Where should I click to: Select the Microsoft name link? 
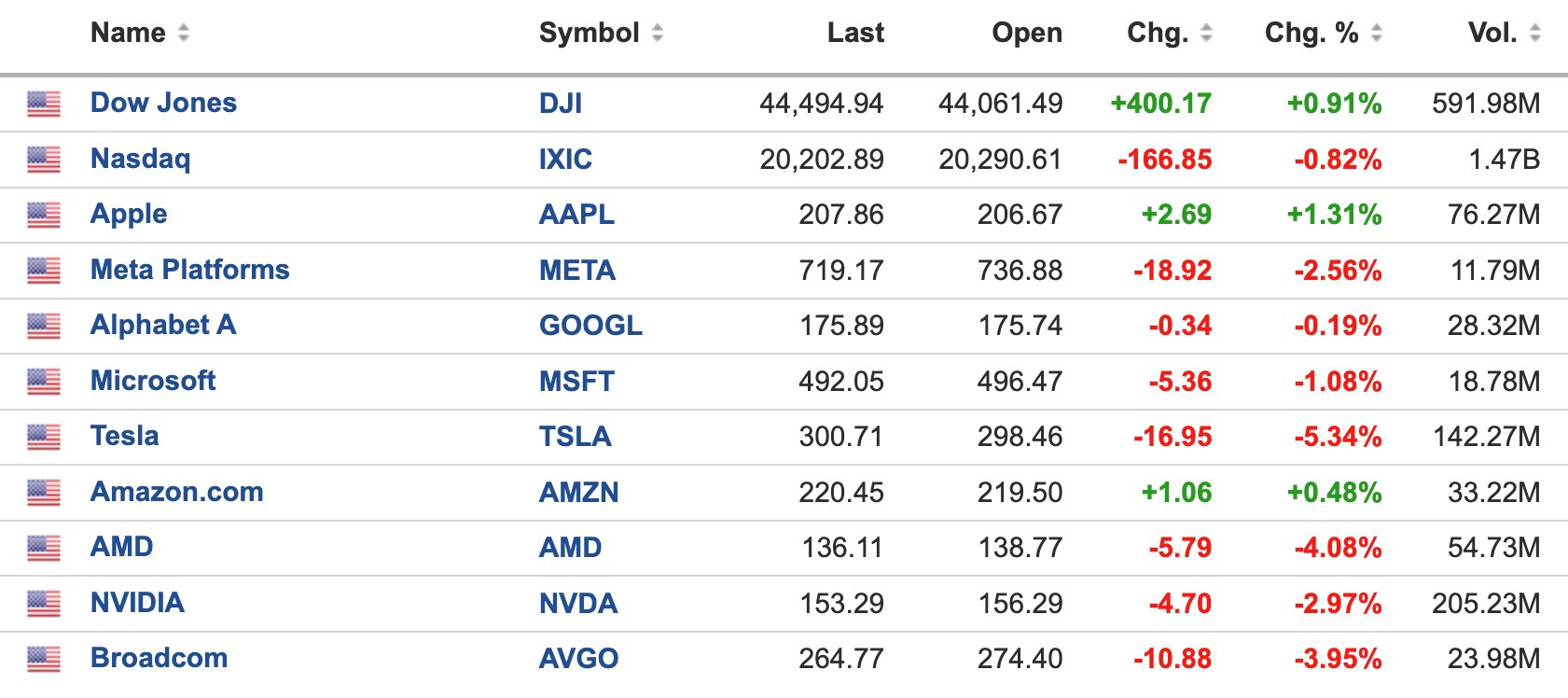(153, 381)
